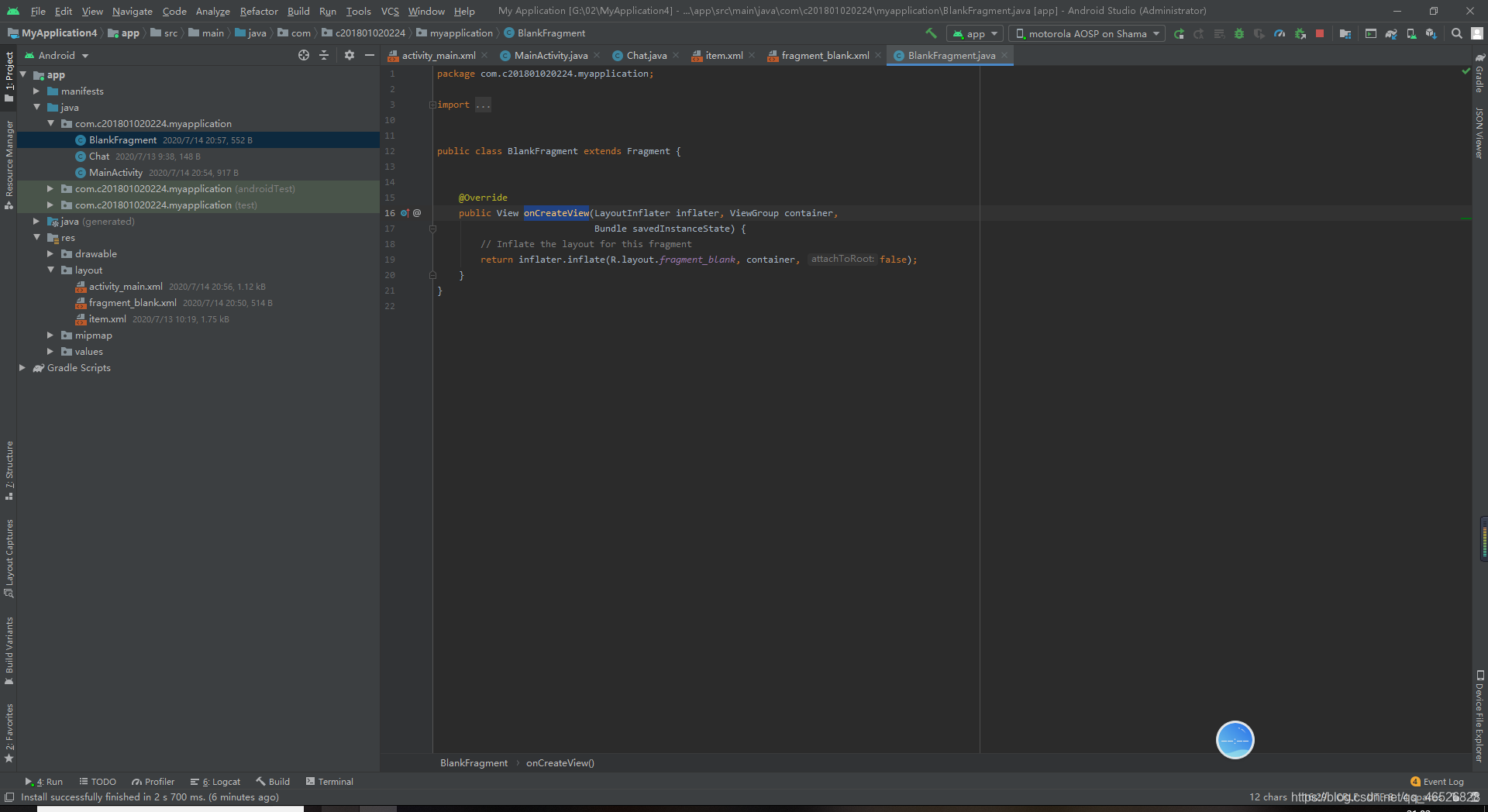Viewport: 1488px width, 812px height.
Task: Click the floating blue circular widget
Action: click(x=1235, y=740)
